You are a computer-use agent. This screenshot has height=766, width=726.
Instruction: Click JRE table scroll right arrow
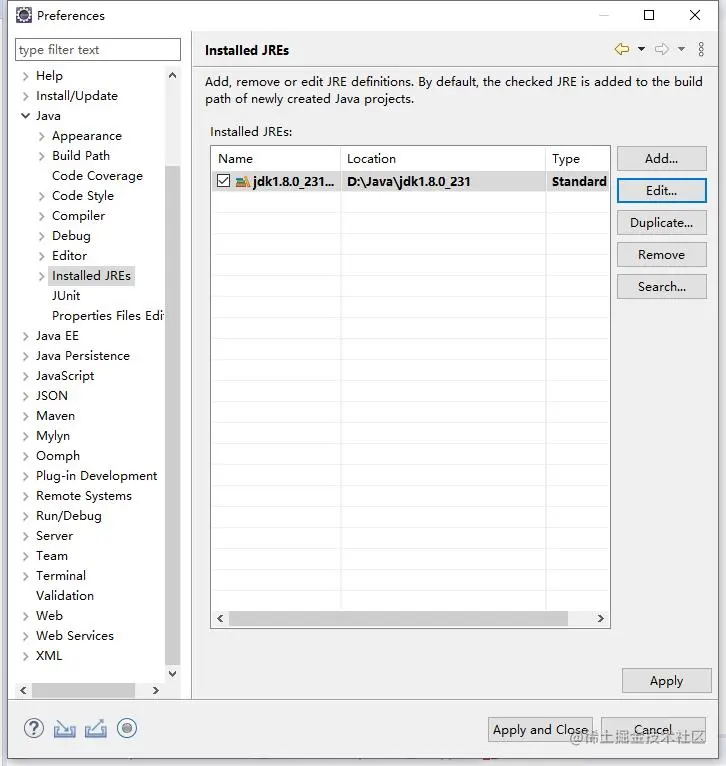[601, 618]
